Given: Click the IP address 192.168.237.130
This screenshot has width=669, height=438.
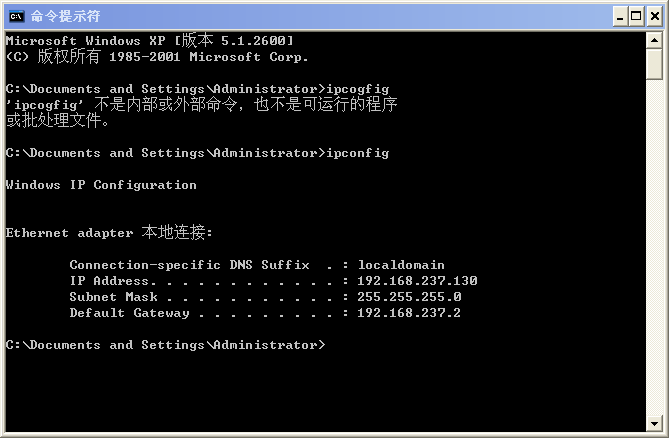Looking at the screenshot, I should (x=417, y=281).
